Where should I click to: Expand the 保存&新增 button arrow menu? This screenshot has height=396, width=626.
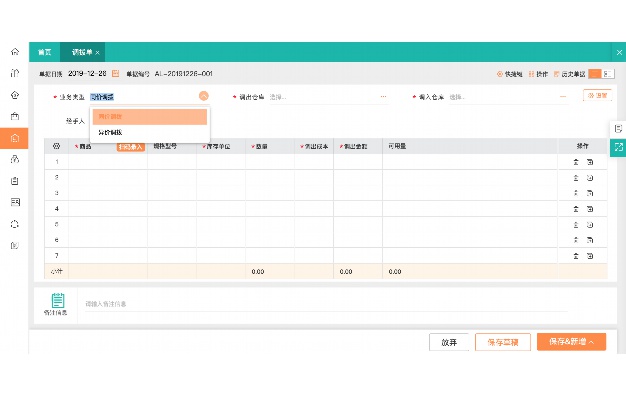[x=591, y=342]
